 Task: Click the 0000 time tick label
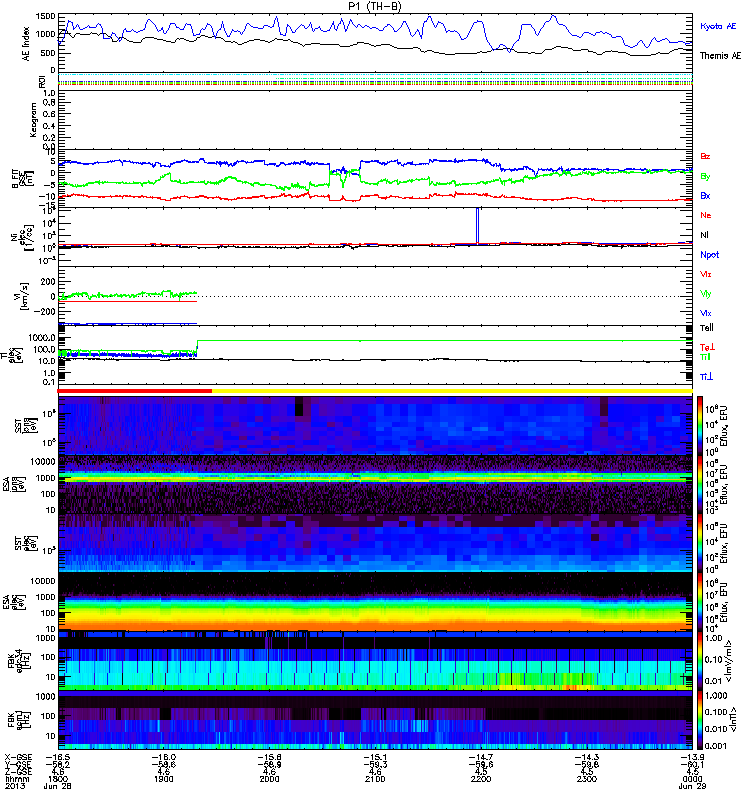692,779
